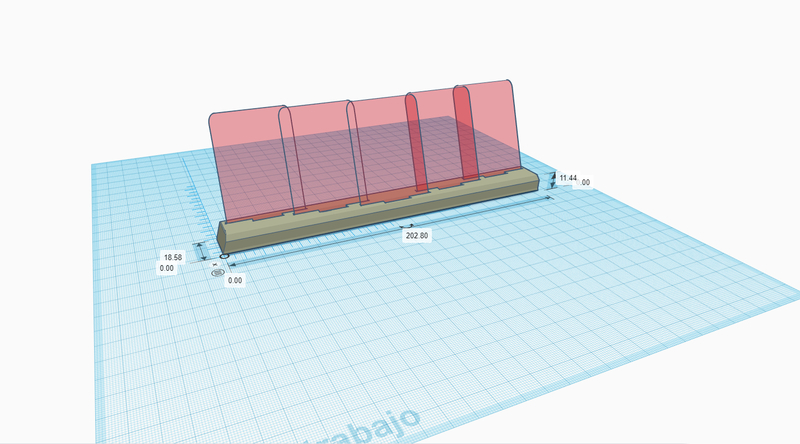The image size is (800, 444).
Task: Toggle ruler midpoint/endpoint oval icon
Action: click(218, 273)
